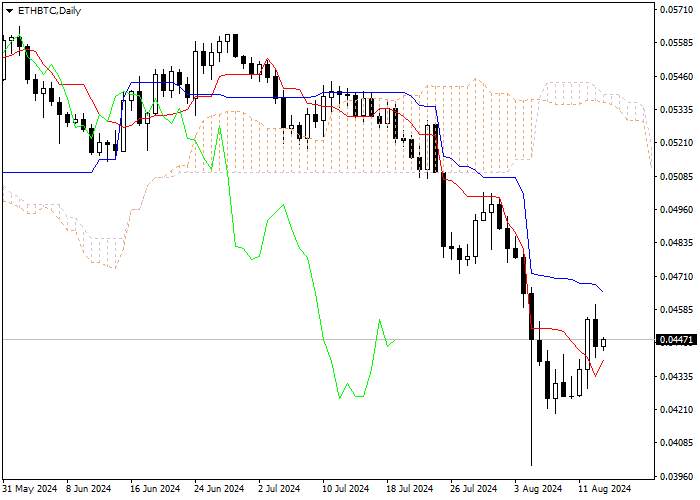The width and height of the screenshot is (700, 500).
Task: Click the ETHBTC,Daily chart title
Action: click(x=49, y=11)
